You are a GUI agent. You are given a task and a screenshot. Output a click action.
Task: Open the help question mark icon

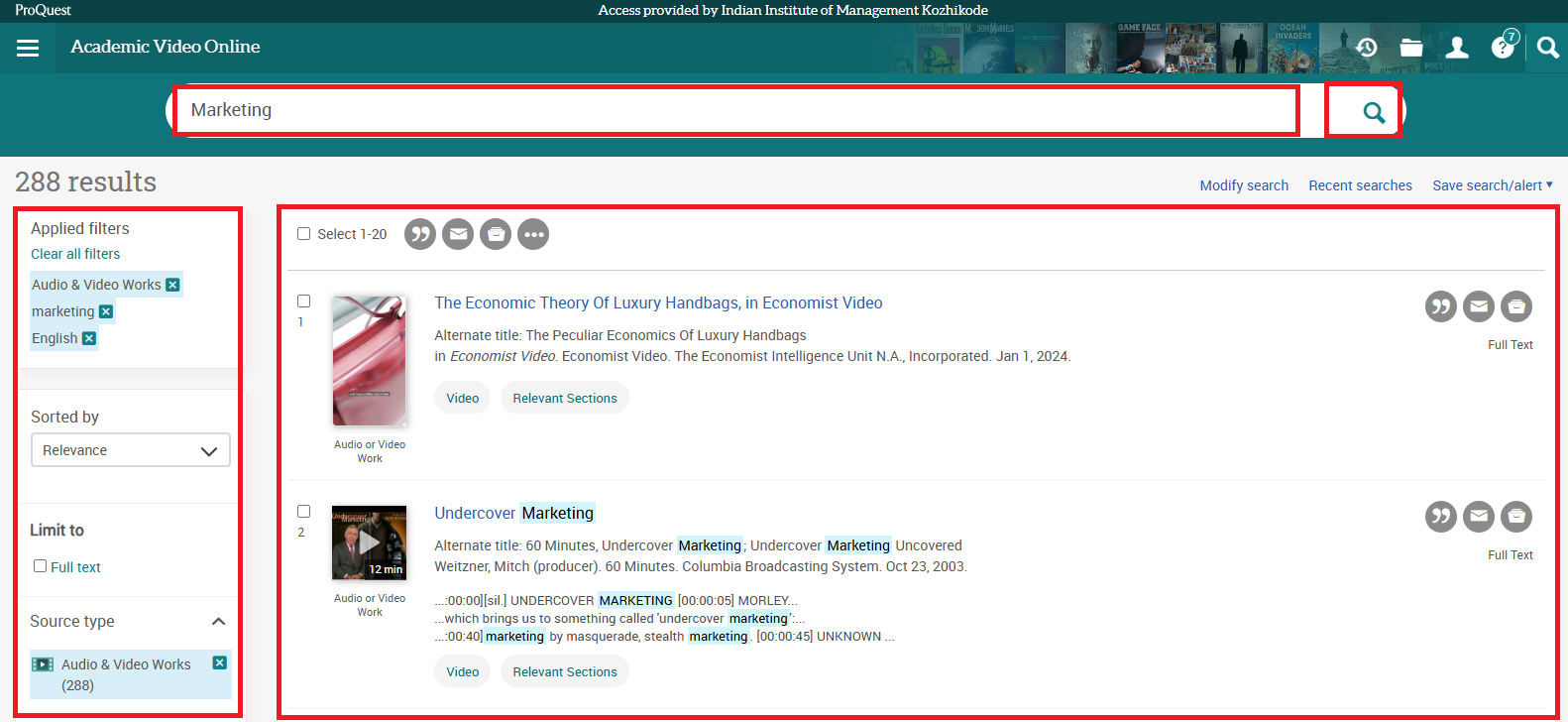(1503, 48)
